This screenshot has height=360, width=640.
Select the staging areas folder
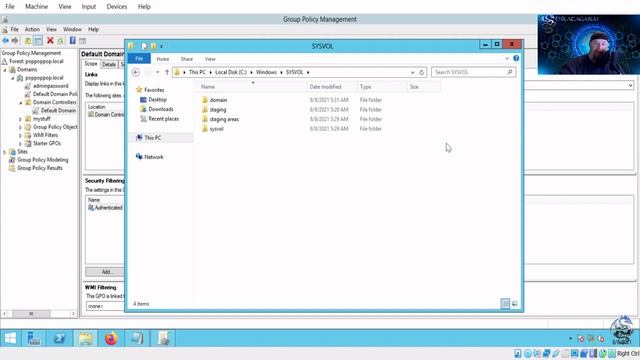tap(224, 119)
